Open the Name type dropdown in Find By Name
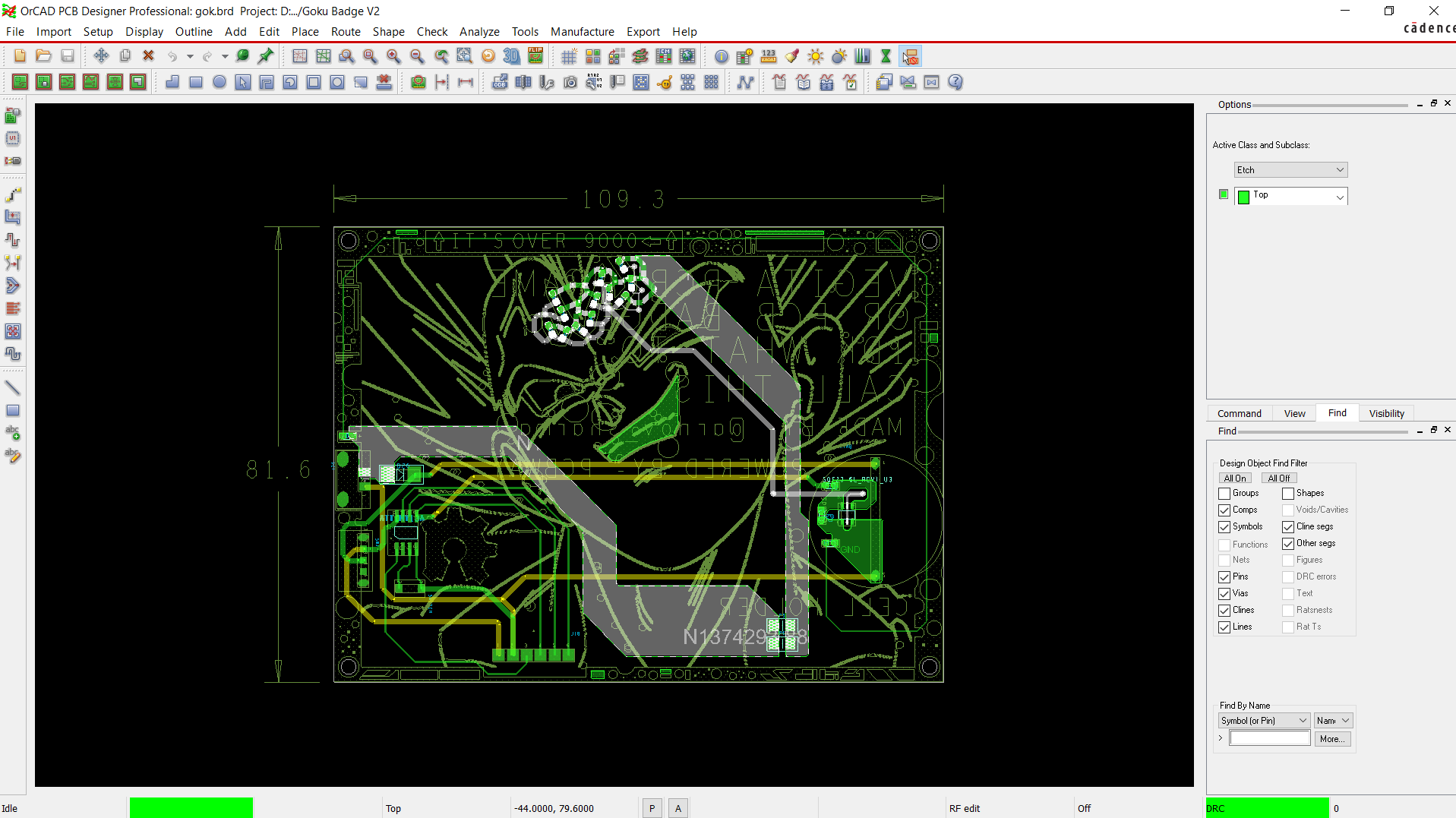The image size is (1456, 818). click(x=1333, y=721)
